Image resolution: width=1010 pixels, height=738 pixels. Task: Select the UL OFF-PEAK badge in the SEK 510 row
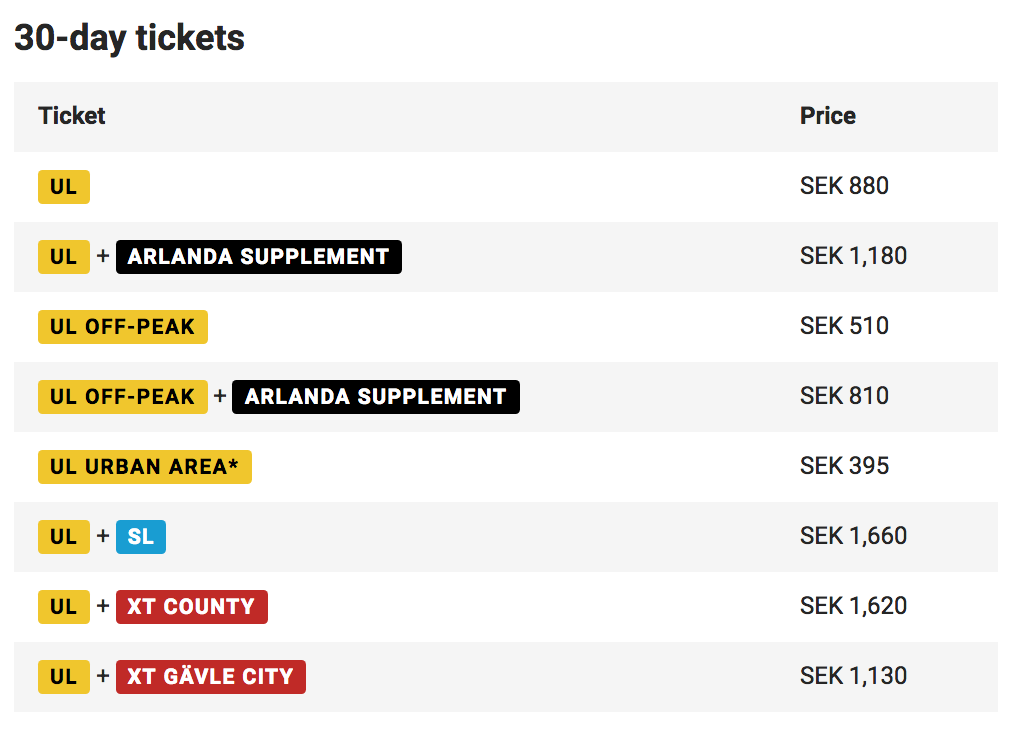click(x=123, y=327)
